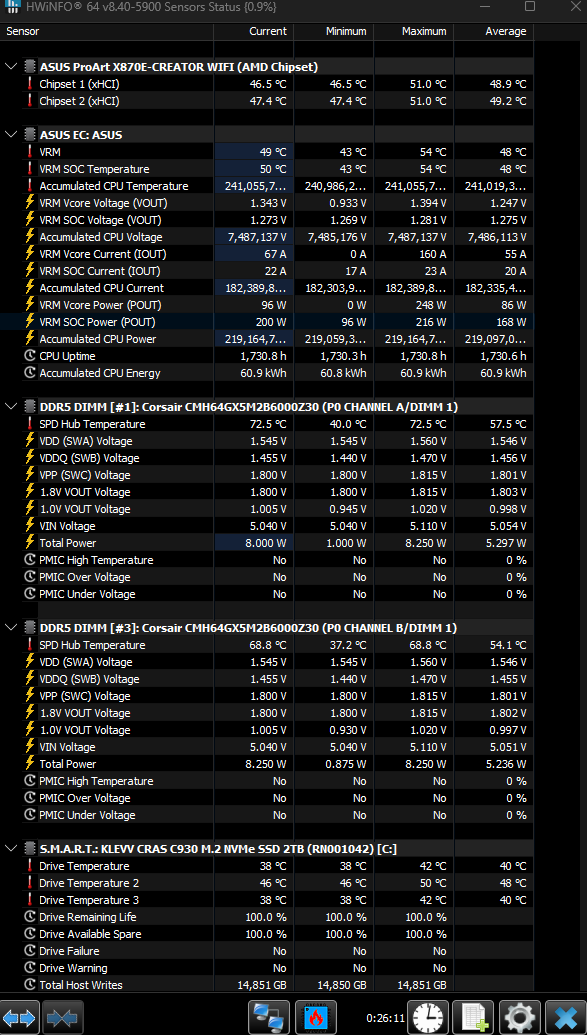Click the Sensor column header
This screenshot has height=1035, width=587.
[x=107, y=31]
